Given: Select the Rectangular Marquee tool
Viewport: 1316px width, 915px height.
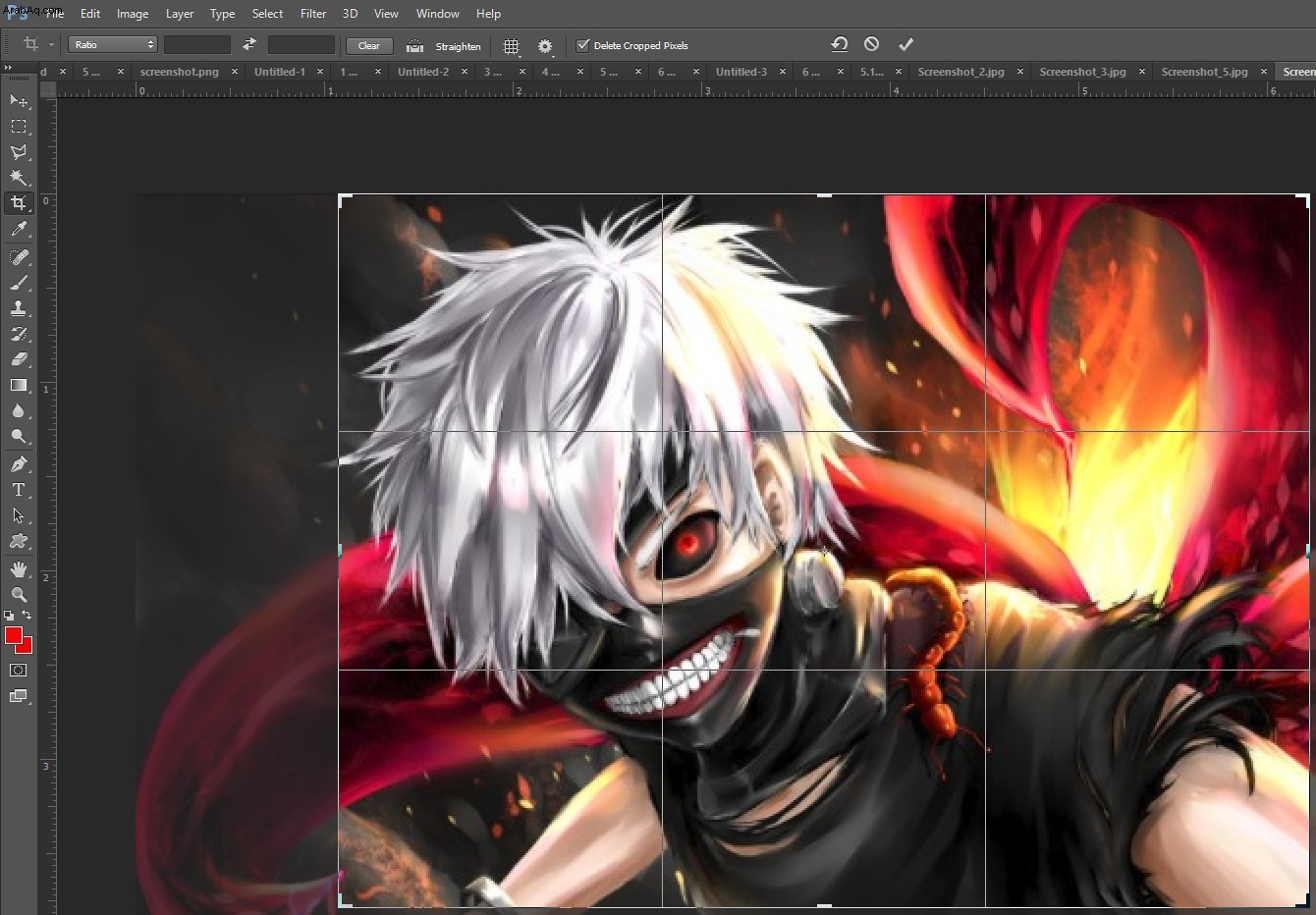Looking at the screenshot, I should point(19,127).
